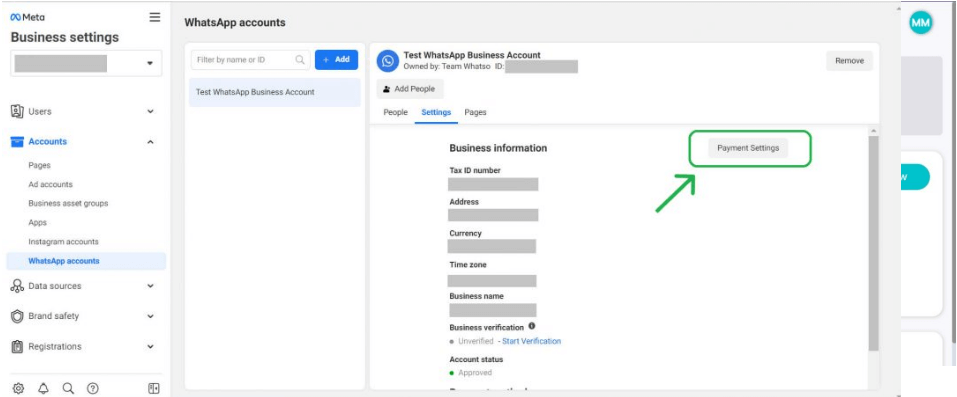Open the business account selector dropdown
957x397 pixels.
(86, 64)
